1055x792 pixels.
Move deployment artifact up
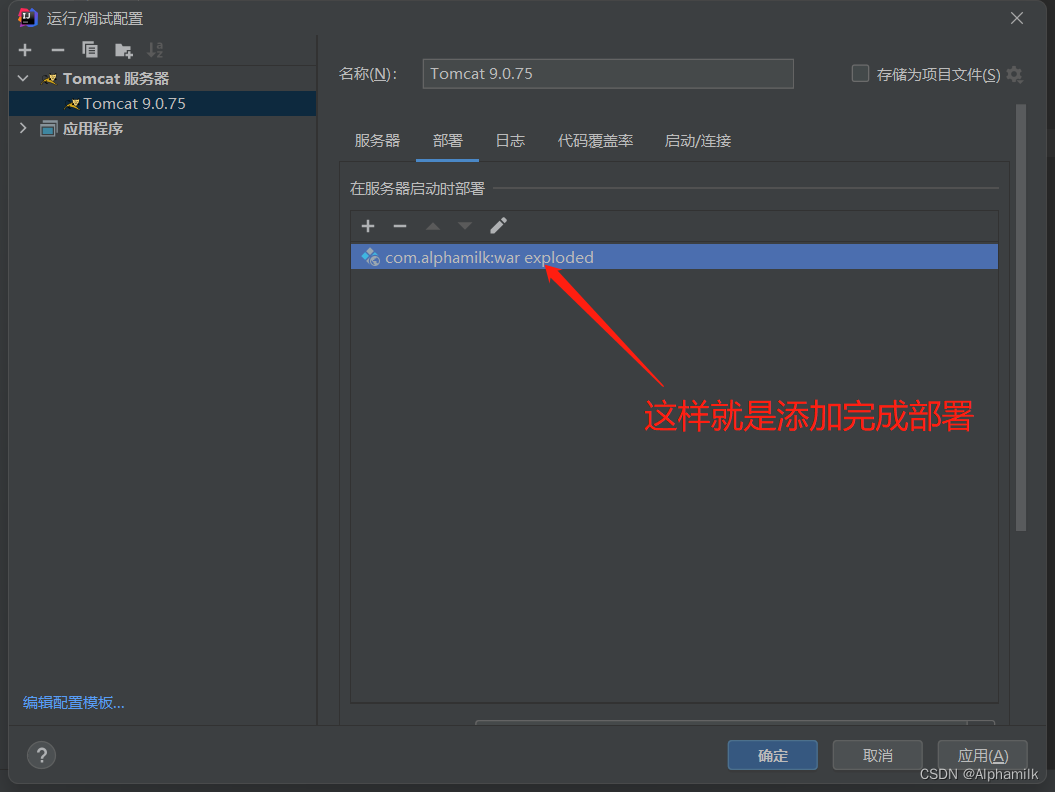click(x=433, y=226)
